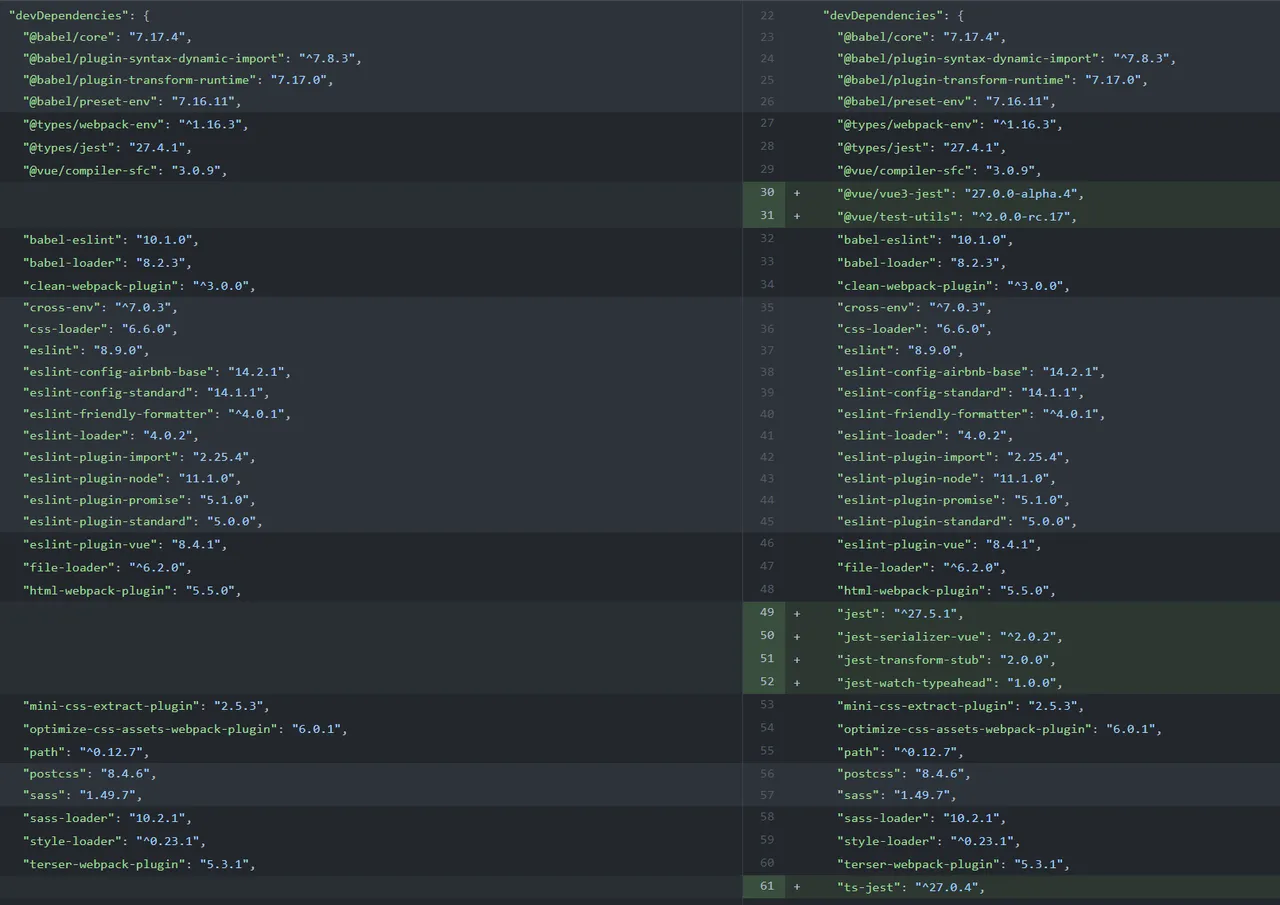Click line number 58 in the gutter

[x=767, y=817]
